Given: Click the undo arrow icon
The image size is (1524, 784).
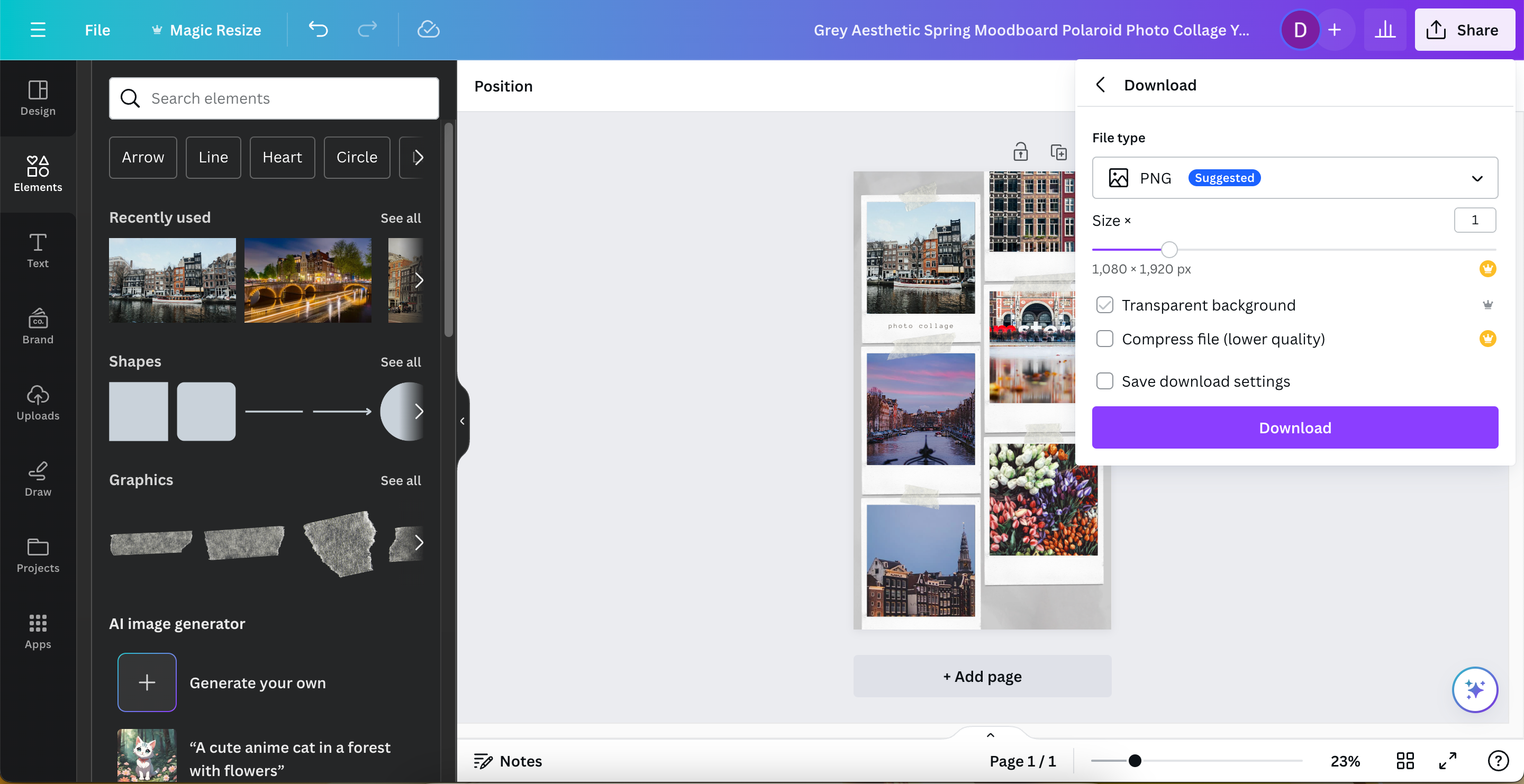Looking at the screenshot, I should click(x=317, y=30).
